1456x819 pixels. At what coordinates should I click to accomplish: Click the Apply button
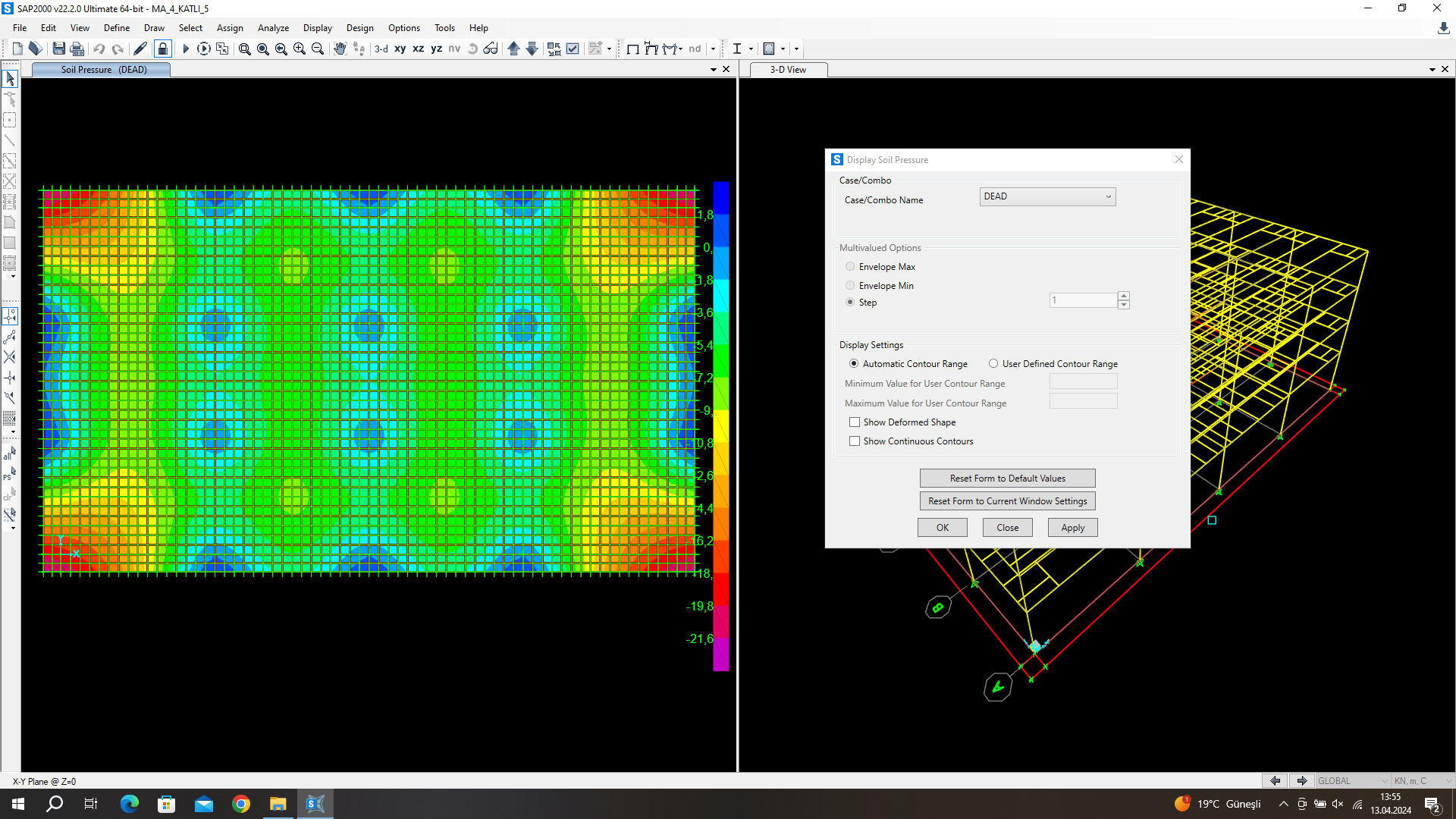[1072, 528]
